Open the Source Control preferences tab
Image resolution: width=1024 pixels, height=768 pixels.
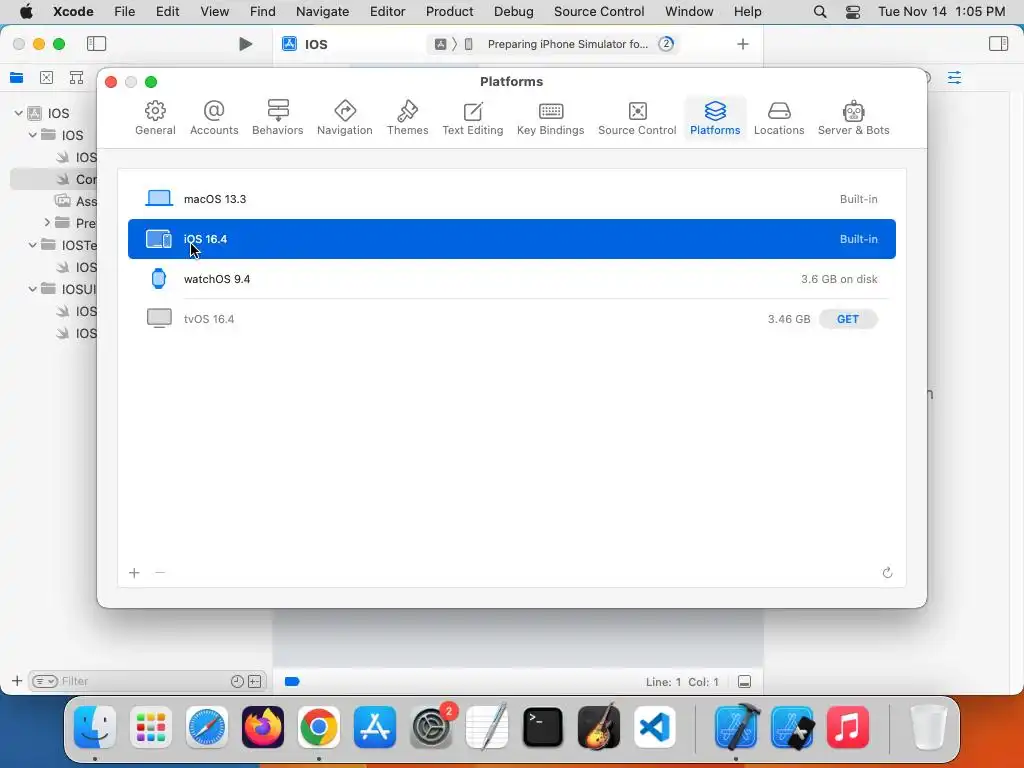tap(637, 118)
